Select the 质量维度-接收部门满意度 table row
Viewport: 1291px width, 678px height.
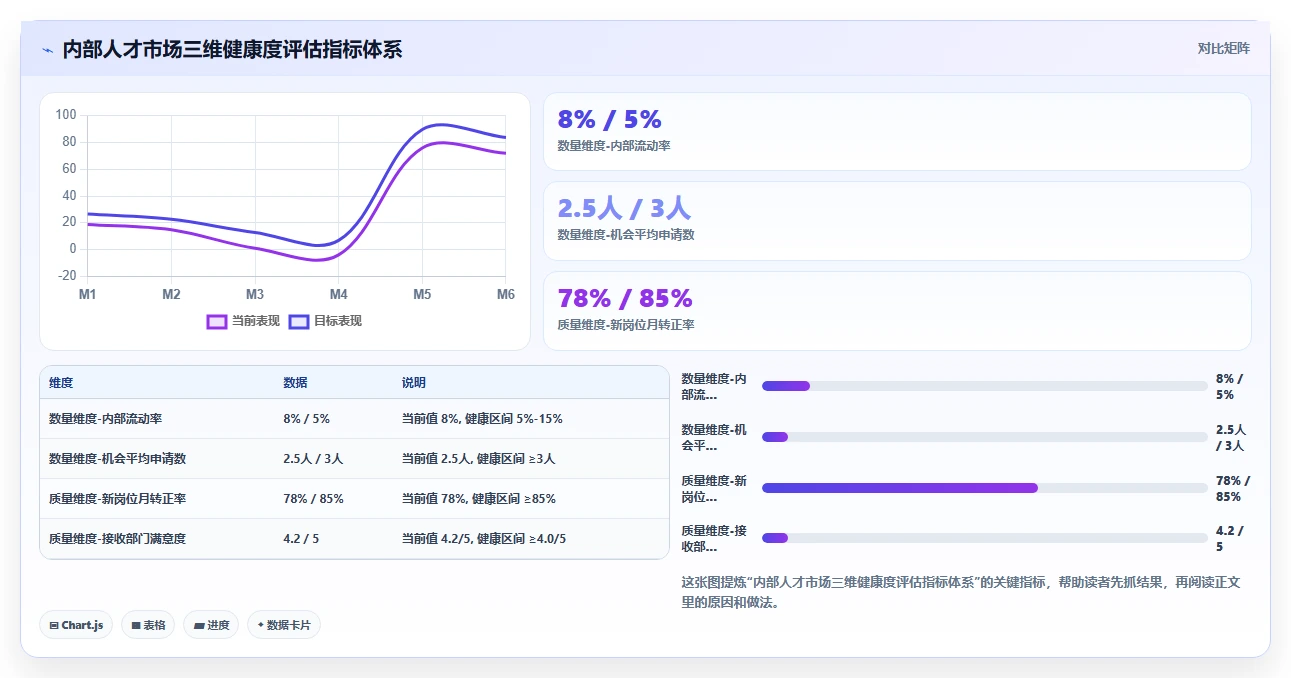click(x=354, y=539)
